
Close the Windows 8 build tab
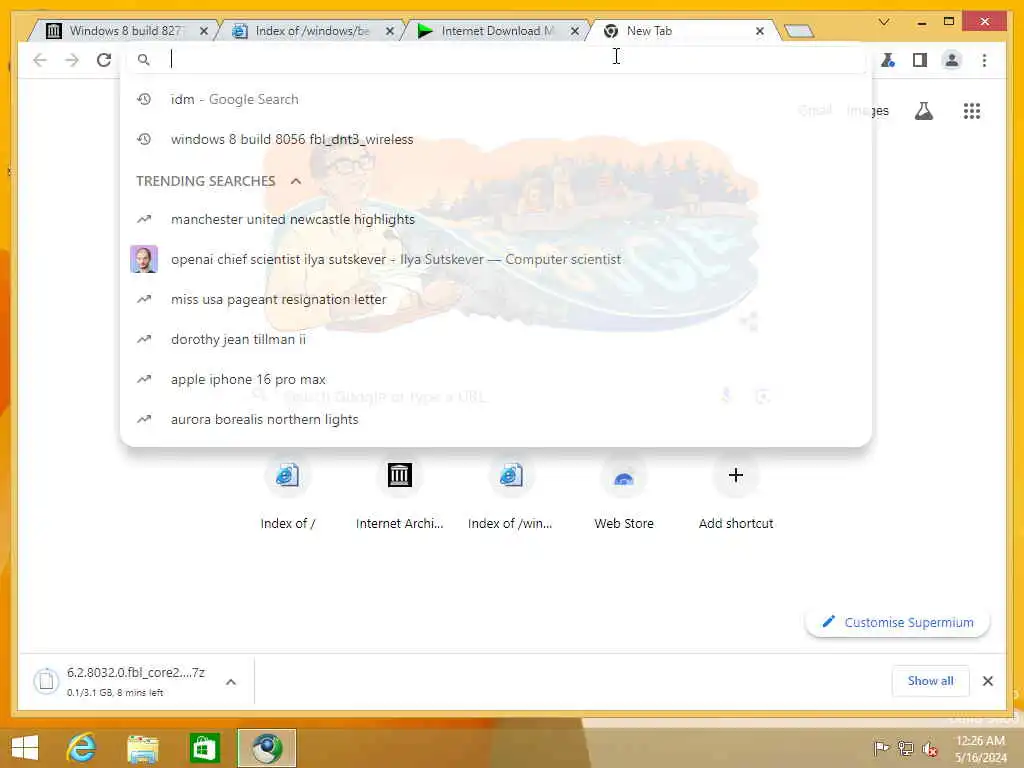[204, 31]
